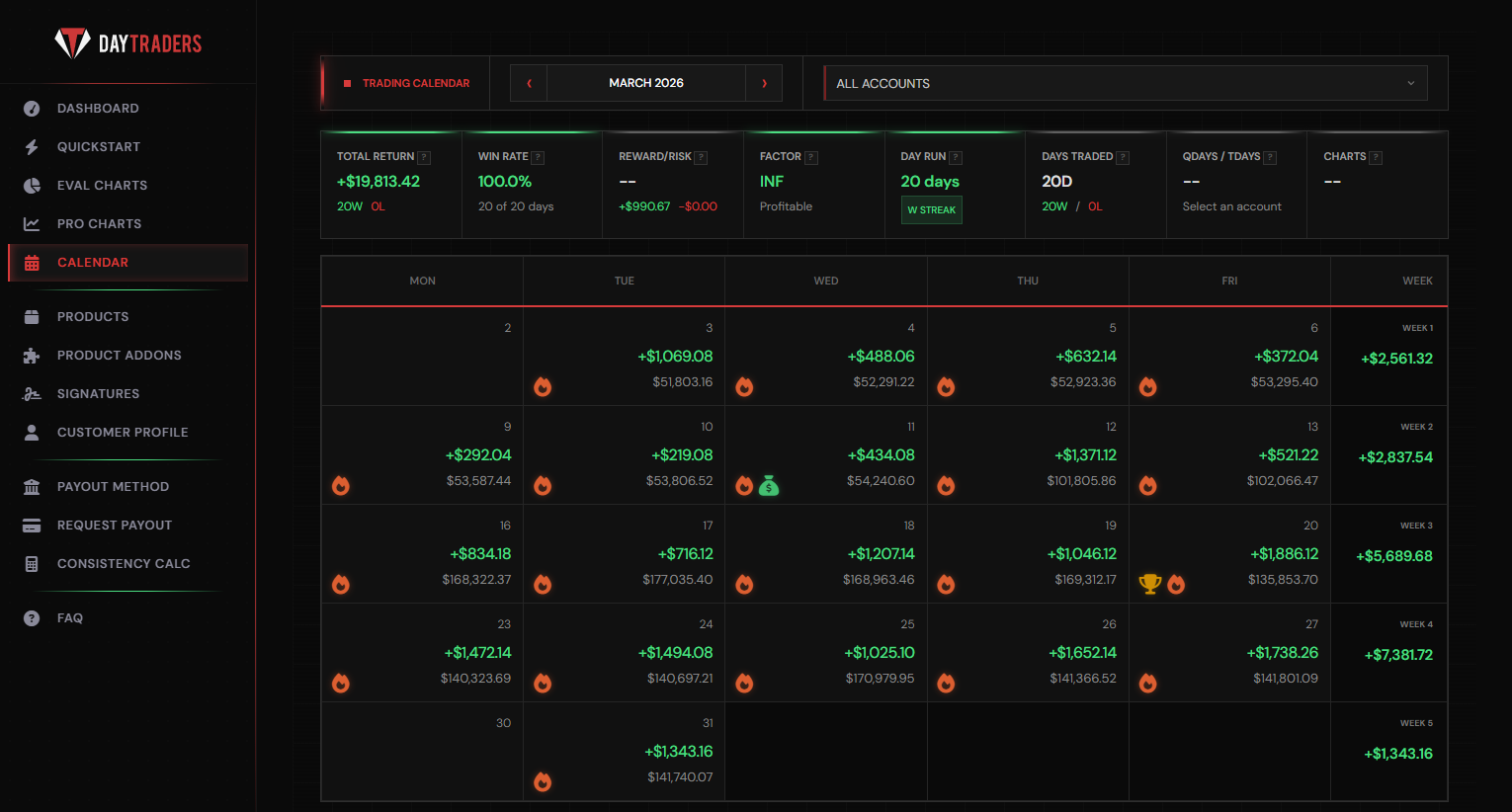This screenshot has height=812, width=1512.
Task: Click the Quickstart lightning bolt icon
Action: tap(32, 147)
